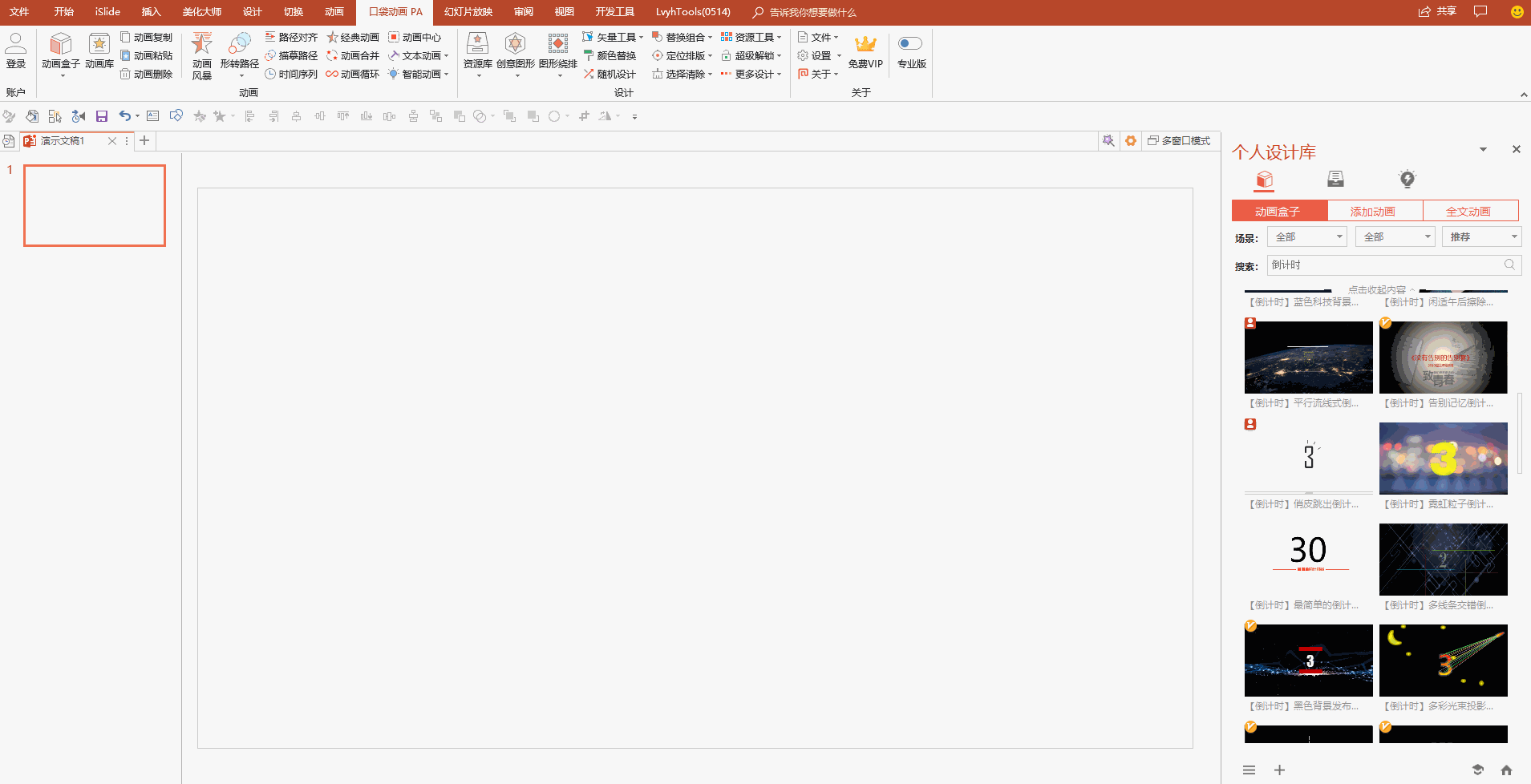Switch to the iSlide ribbon tab

pos(107,12)
